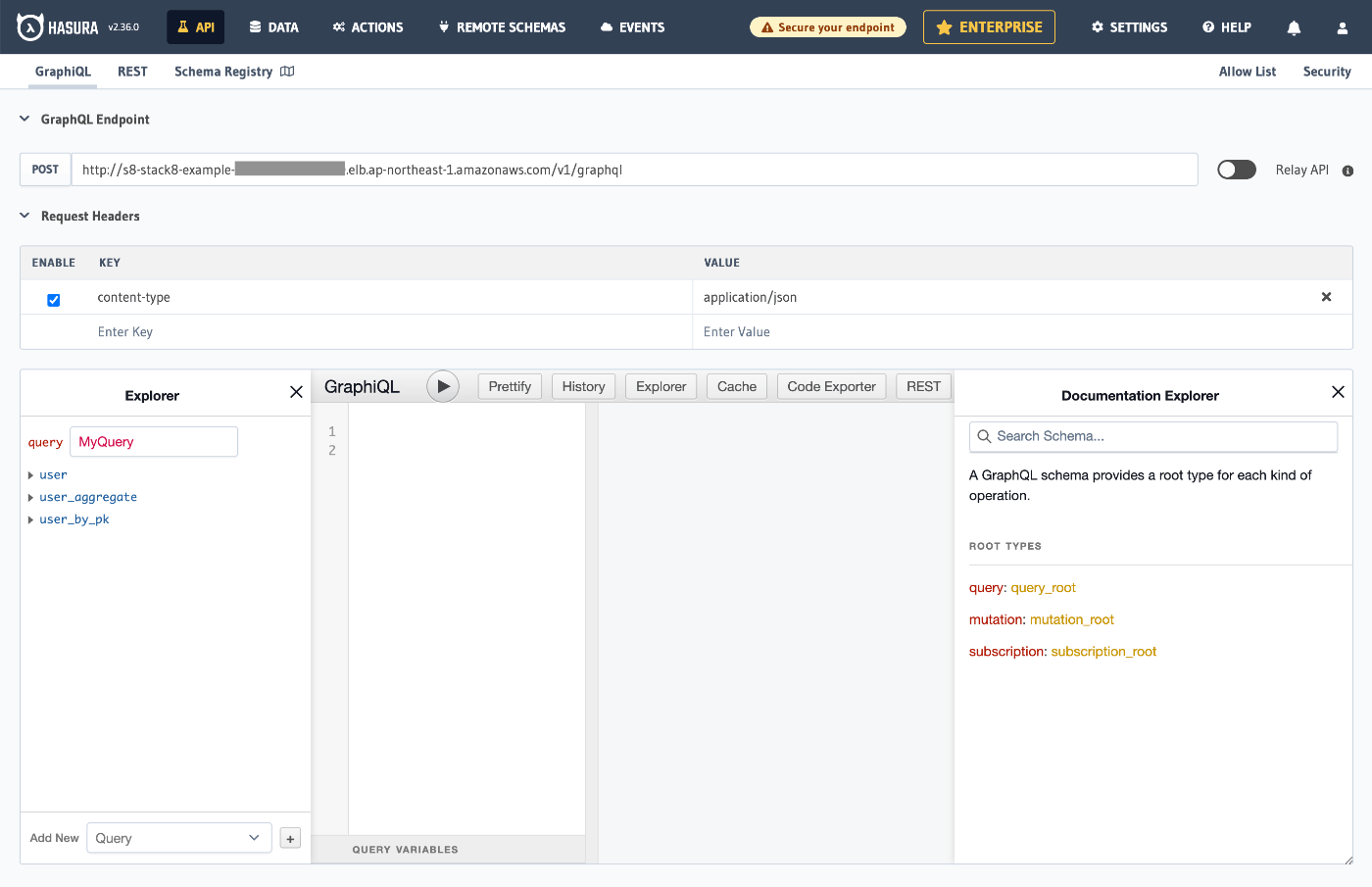Click the Schema Registry book icon
Screen dimensions: 1372x887
(x=287, y=72)
